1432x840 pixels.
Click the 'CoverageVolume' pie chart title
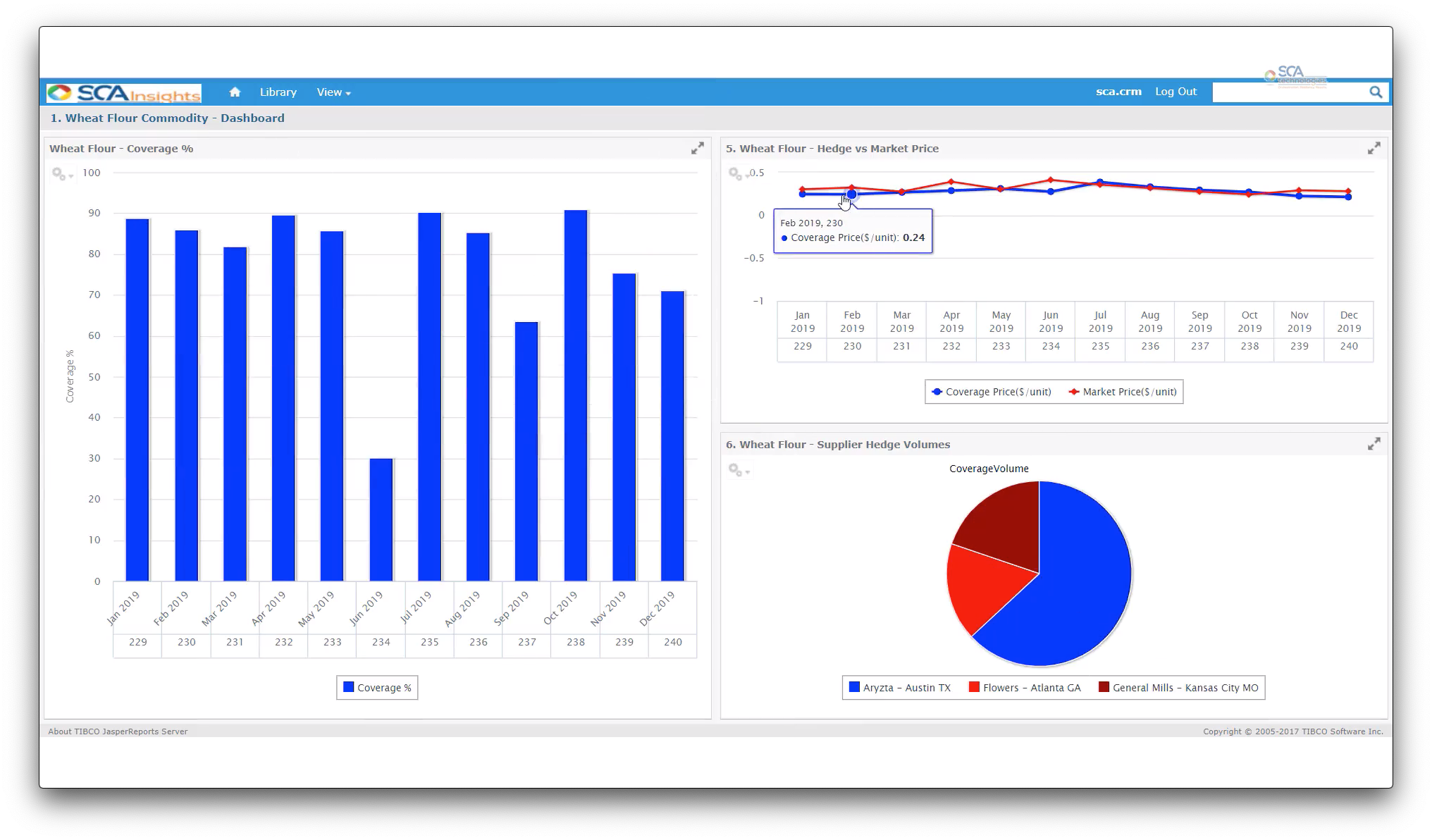[989, 469]
